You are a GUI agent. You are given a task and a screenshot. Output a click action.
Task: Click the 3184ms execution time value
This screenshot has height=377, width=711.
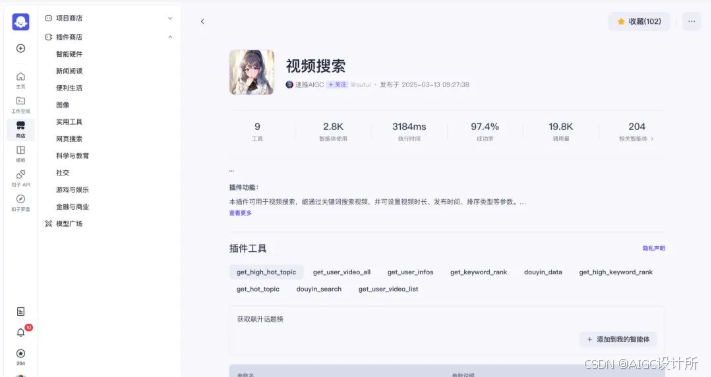409,127
